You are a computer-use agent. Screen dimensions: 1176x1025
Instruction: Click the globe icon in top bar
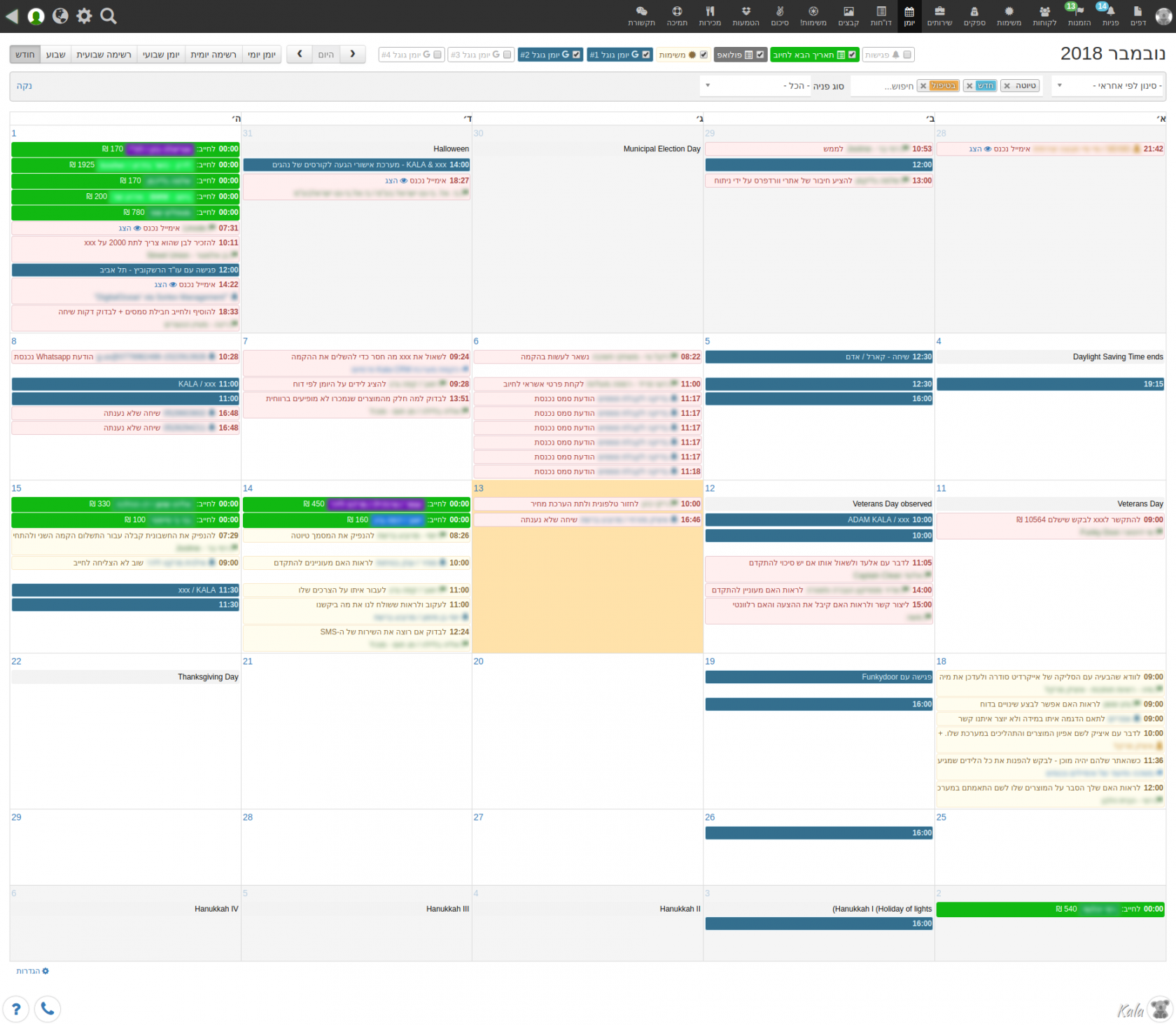[x=60, y=16]
